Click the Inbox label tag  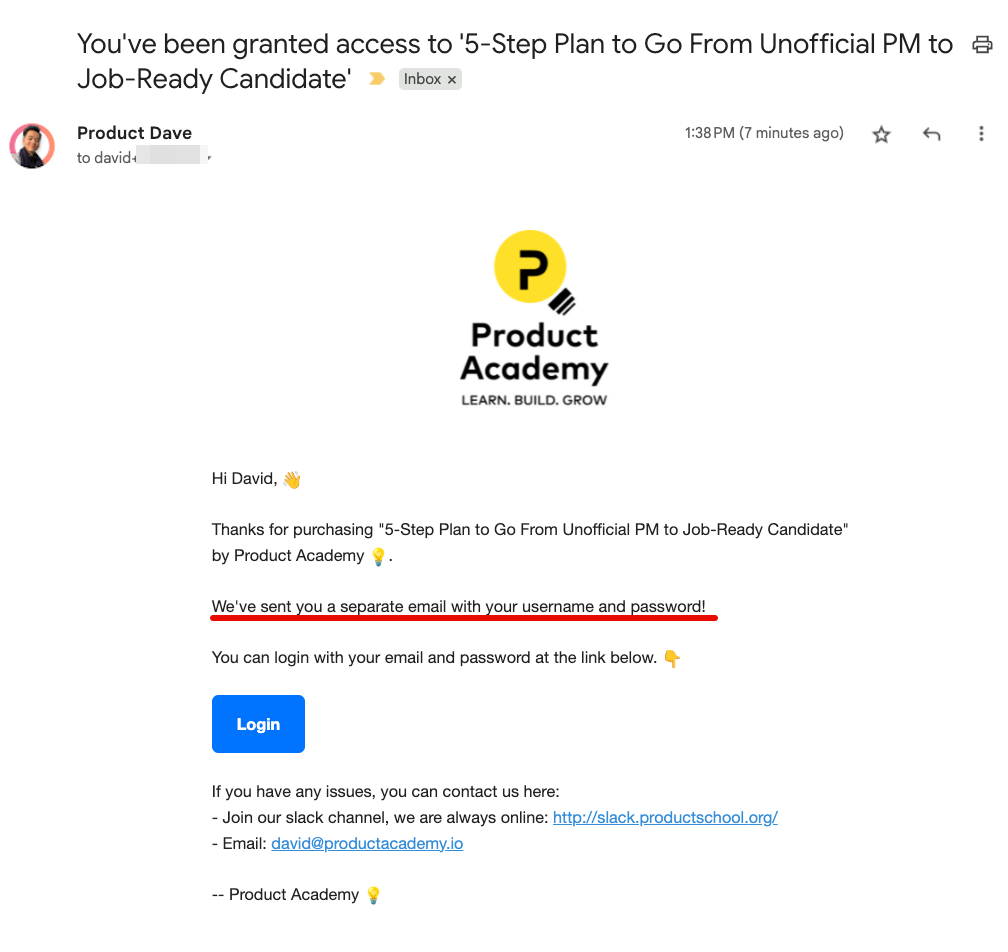pyautogui.click(x=422, y=79)
